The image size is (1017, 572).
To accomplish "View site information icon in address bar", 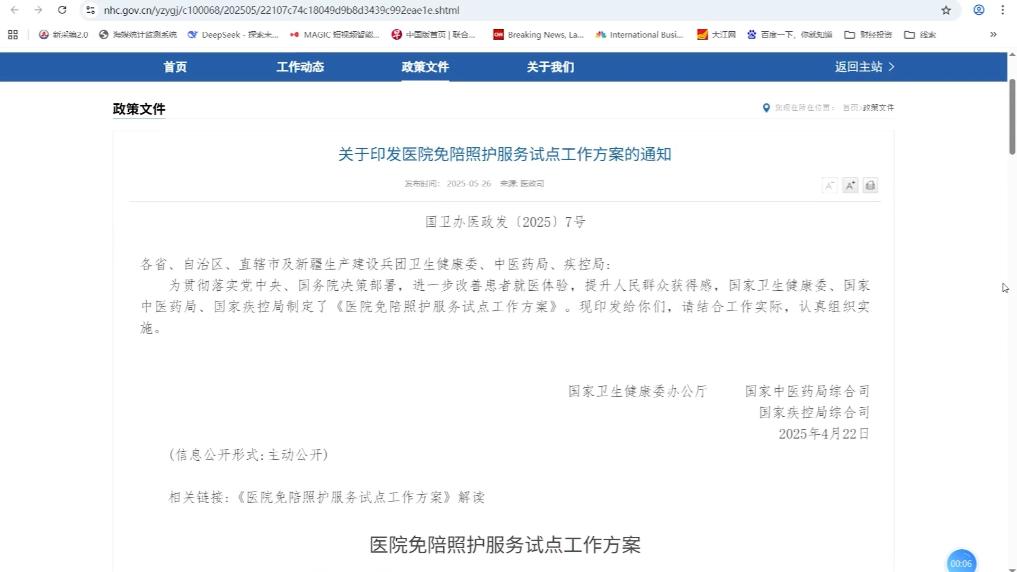I will point(90,10).
